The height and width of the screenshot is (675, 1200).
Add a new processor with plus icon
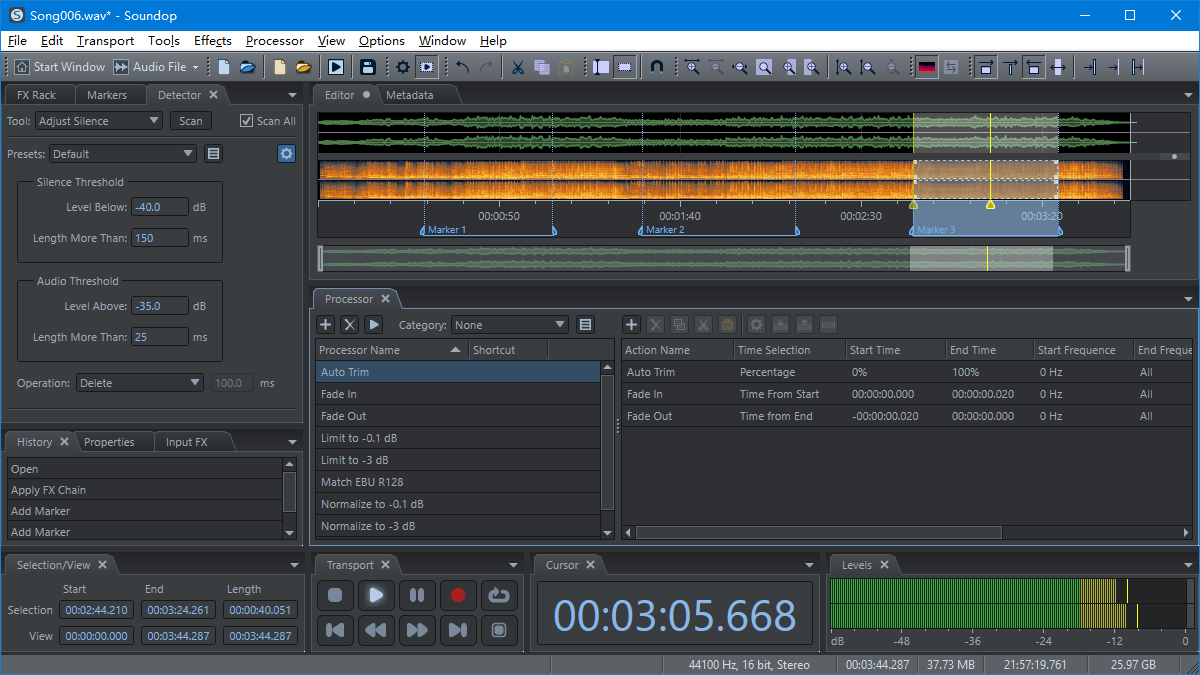click(326, 325)
